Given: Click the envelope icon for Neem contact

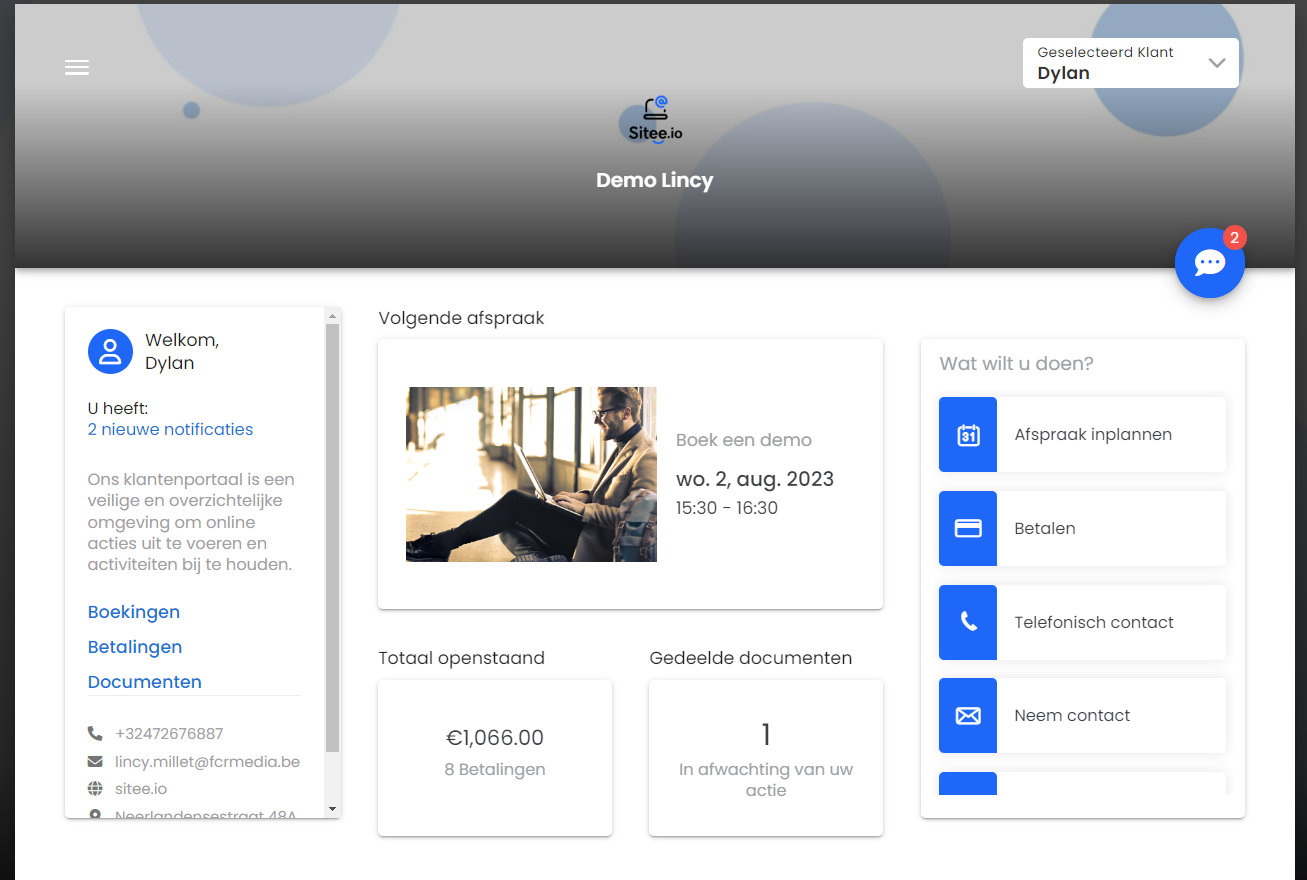Looking at the screenshot, I should click(x=968, y=716).
